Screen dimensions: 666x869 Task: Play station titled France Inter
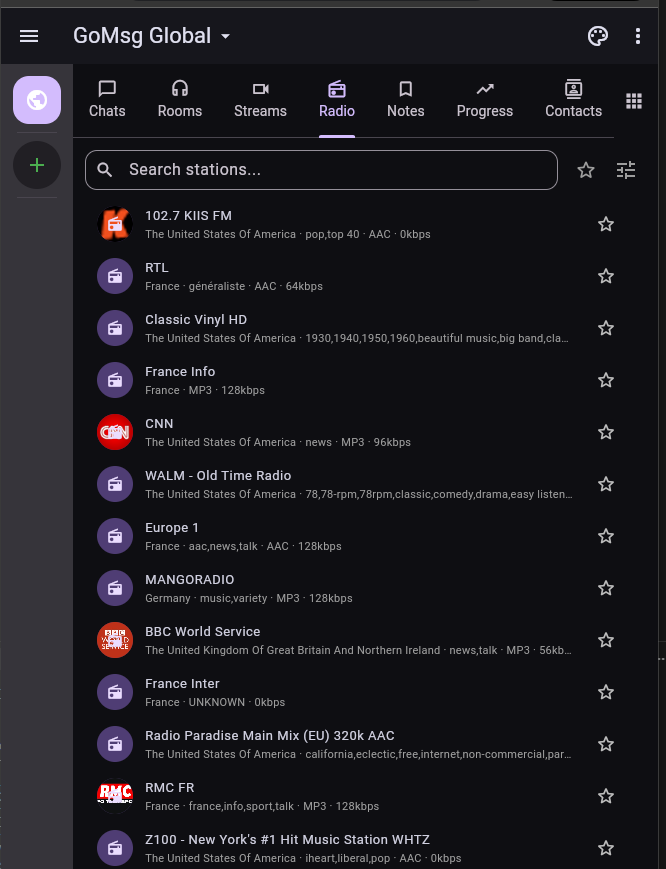pyautogui.click(x=182, y=683)
